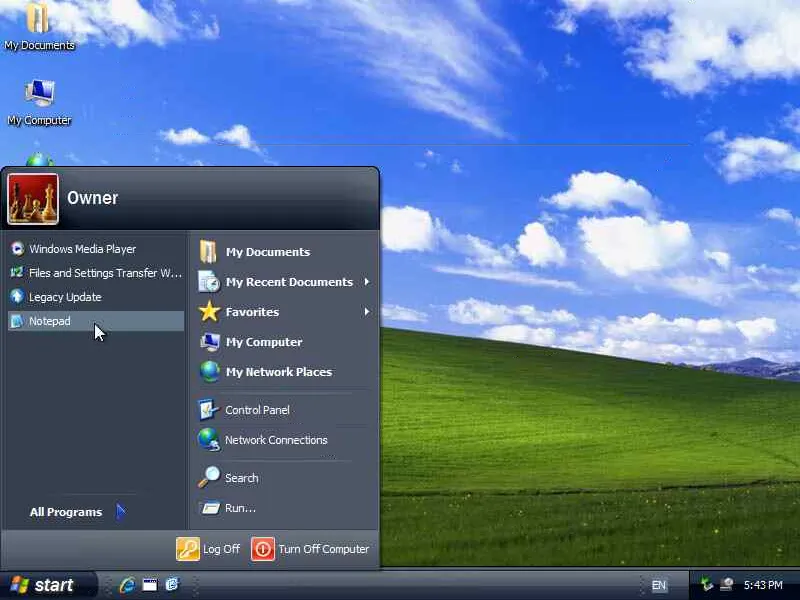Open My Recent Documents submenu
This screenshot has height=600, width=800.
coord(284,282)
